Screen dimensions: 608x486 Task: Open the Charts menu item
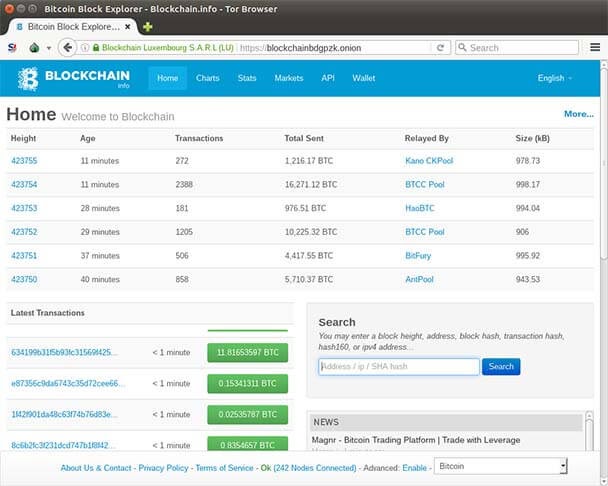[207, 78]
